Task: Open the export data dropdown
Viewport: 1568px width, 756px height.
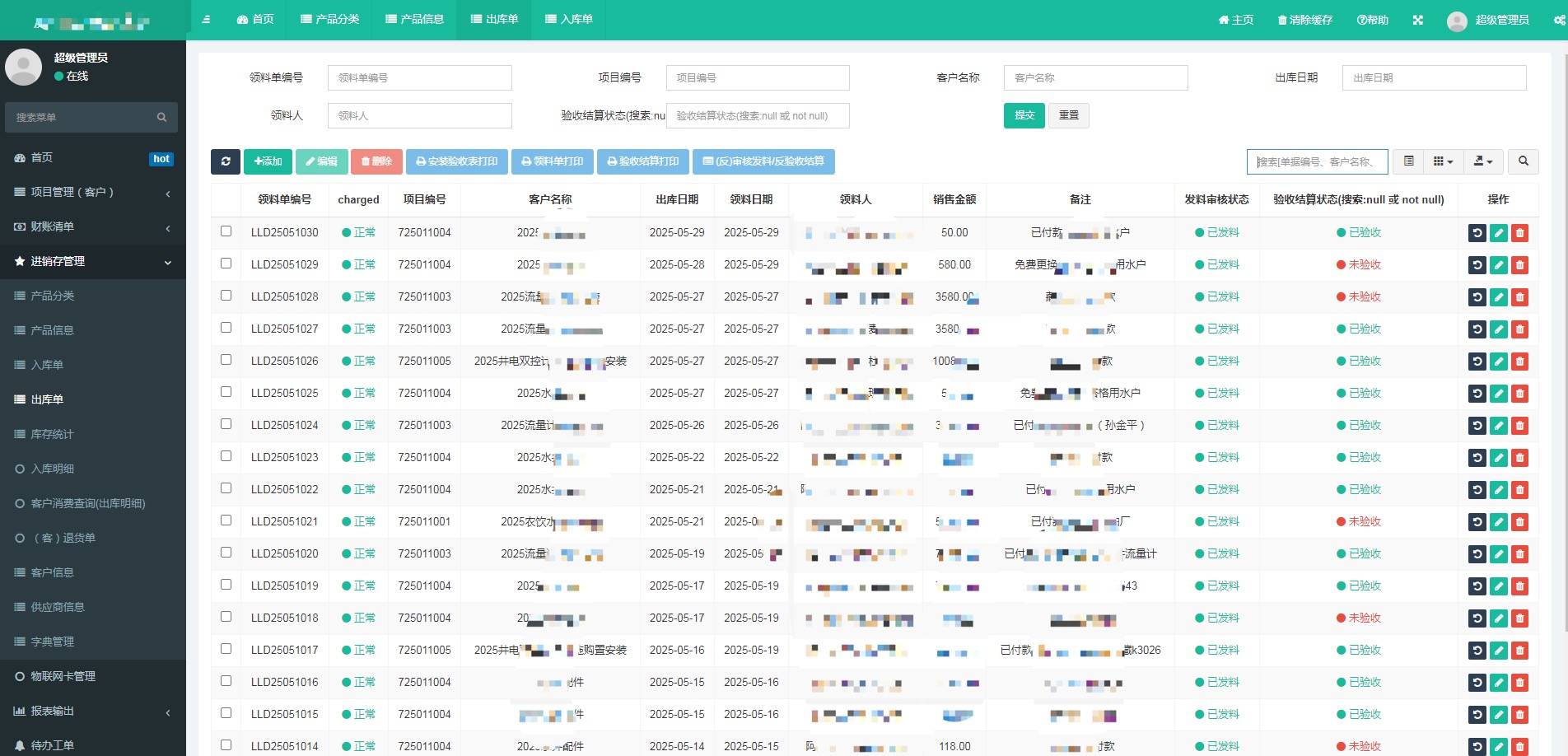Action: tap(1483, 161)
